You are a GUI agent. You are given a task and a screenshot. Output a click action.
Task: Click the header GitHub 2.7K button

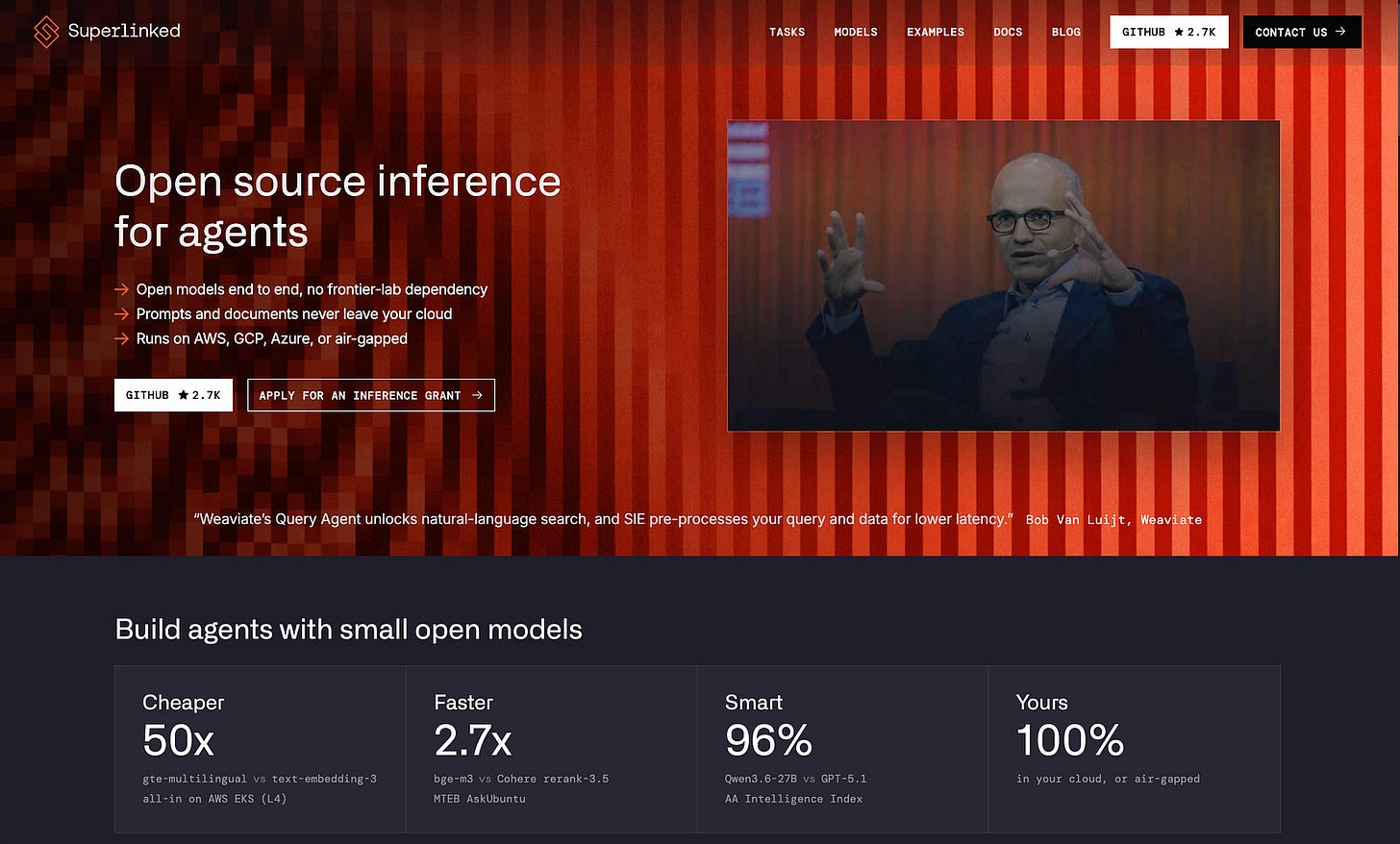pyautogui.click(x=1169, y=32)
